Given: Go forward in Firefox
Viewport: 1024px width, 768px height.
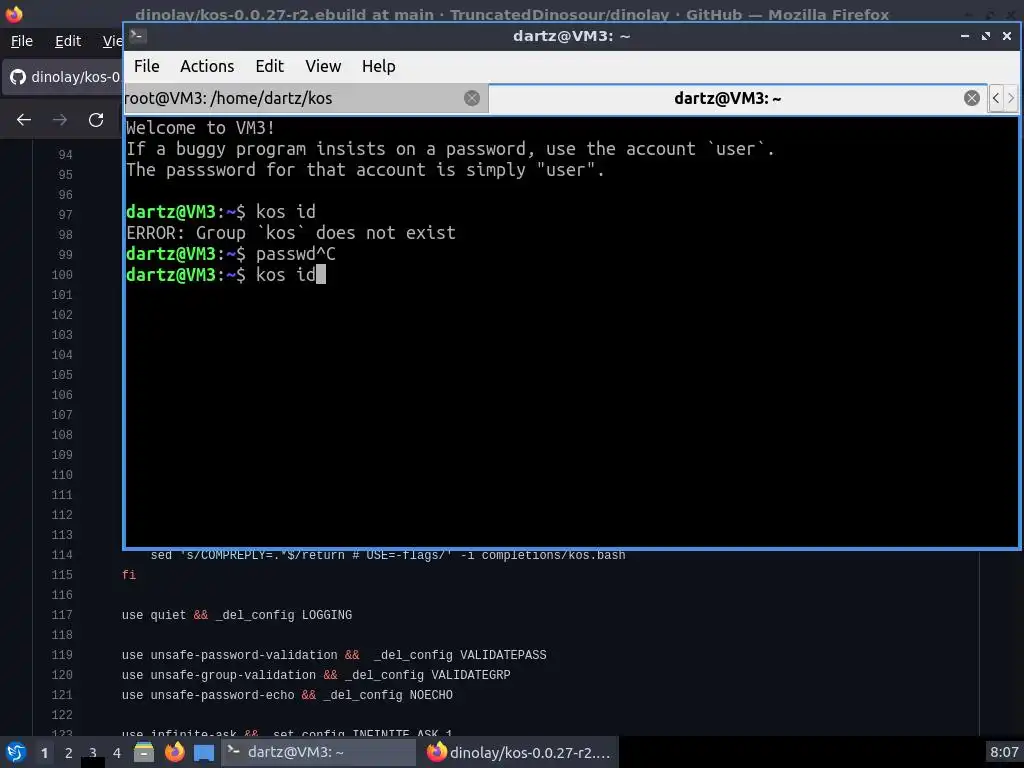Looking at the screenshot, I should click(x=60, y=120).
